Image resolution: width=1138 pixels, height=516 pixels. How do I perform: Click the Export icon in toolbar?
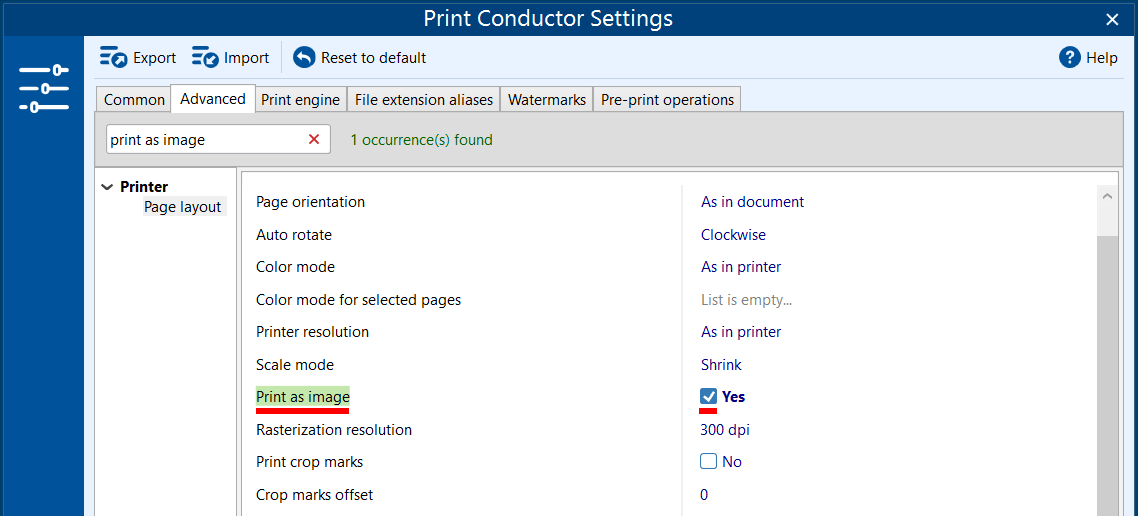click(x=113, y=58)
